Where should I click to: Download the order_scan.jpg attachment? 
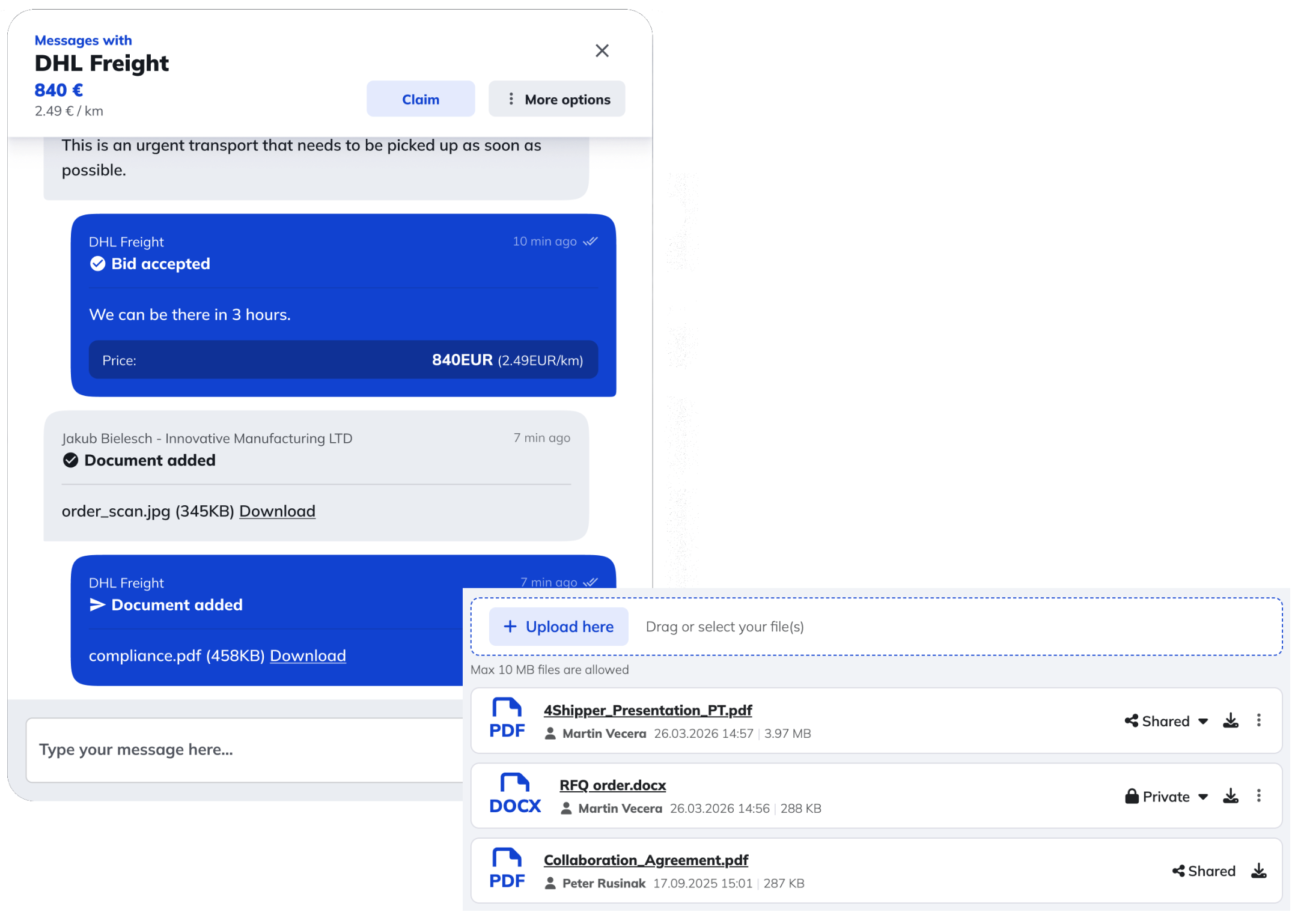pos(277,511)
